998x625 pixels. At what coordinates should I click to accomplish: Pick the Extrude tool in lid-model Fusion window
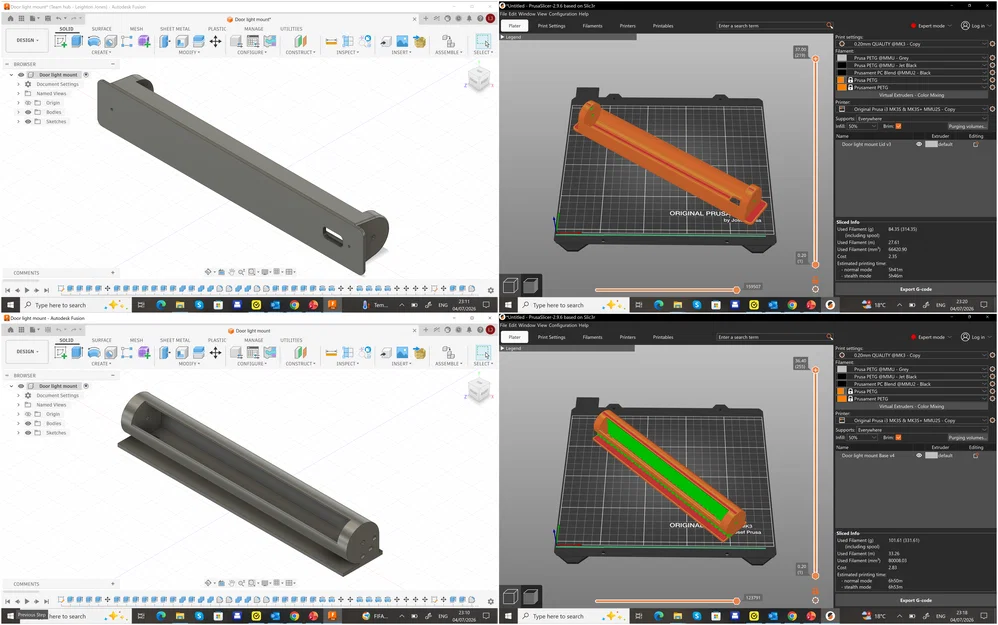click(77, 41)
